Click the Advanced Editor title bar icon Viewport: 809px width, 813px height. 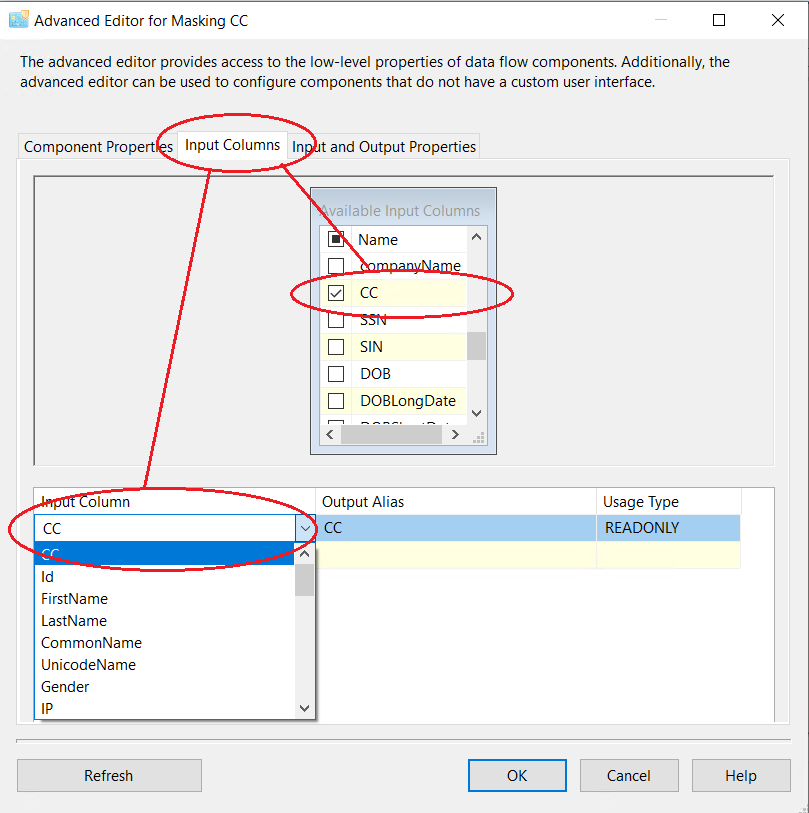coord(18,20)
